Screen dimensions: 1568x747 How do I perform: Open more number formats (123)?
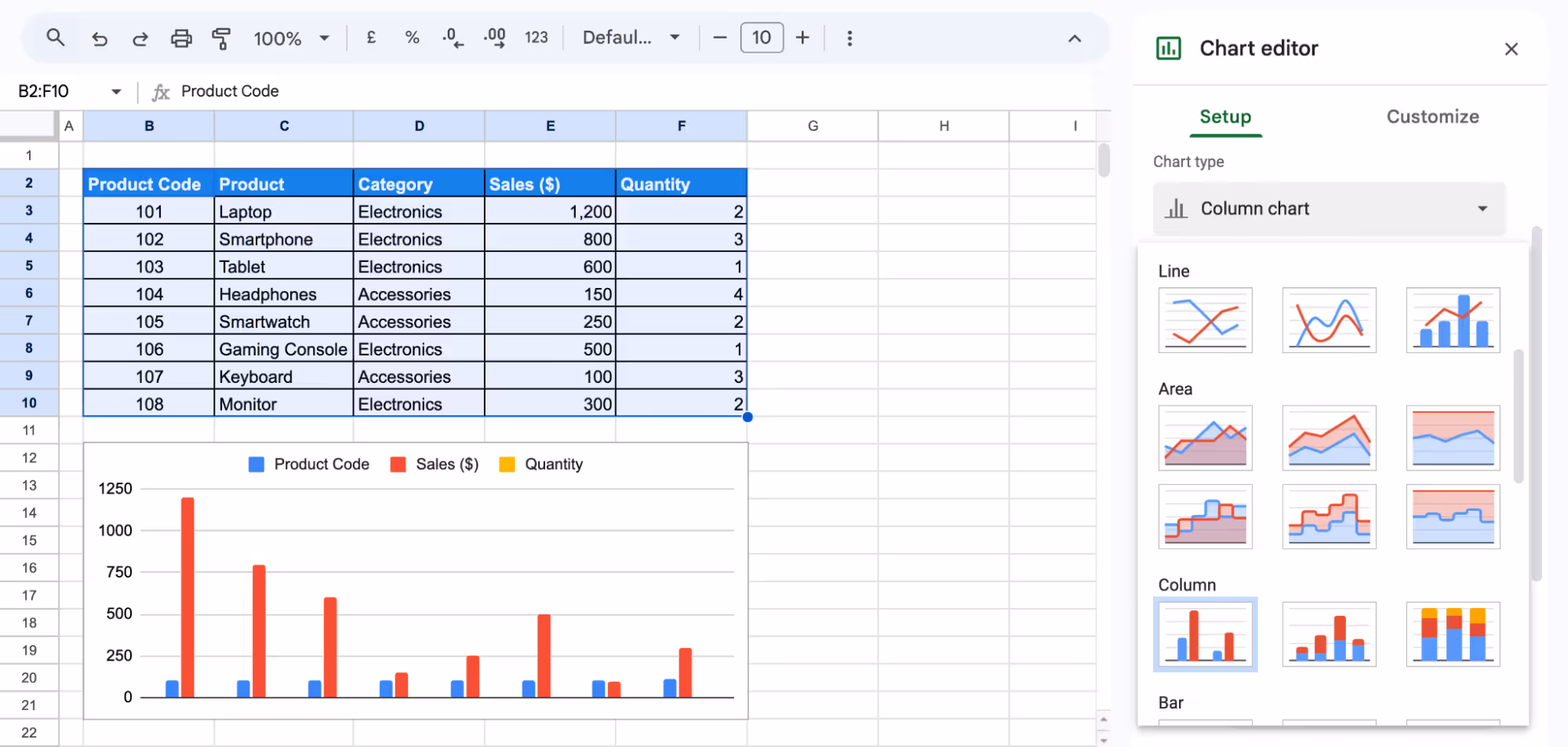537,37
